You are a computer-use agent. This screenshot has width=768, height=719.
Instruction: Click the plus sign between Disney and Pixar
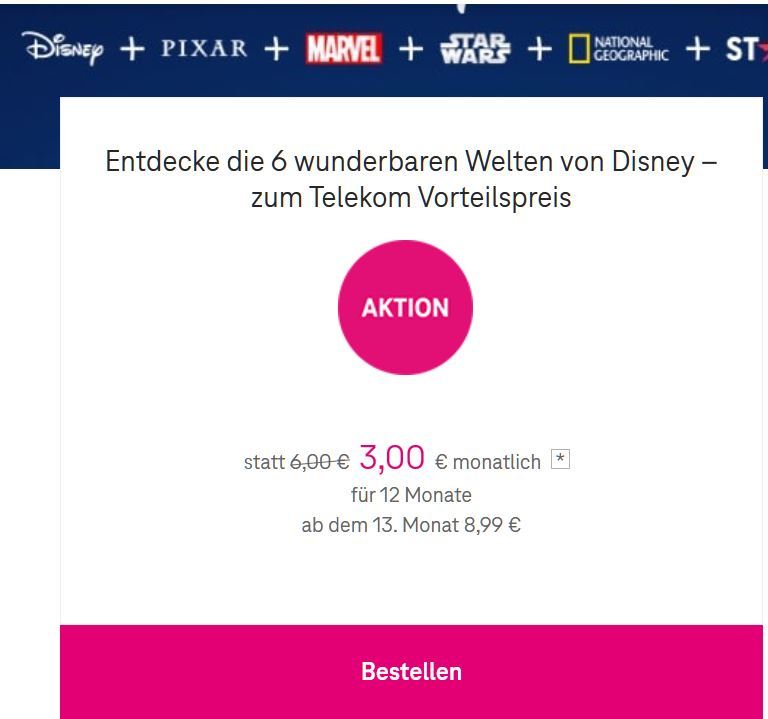click(132, 49)
